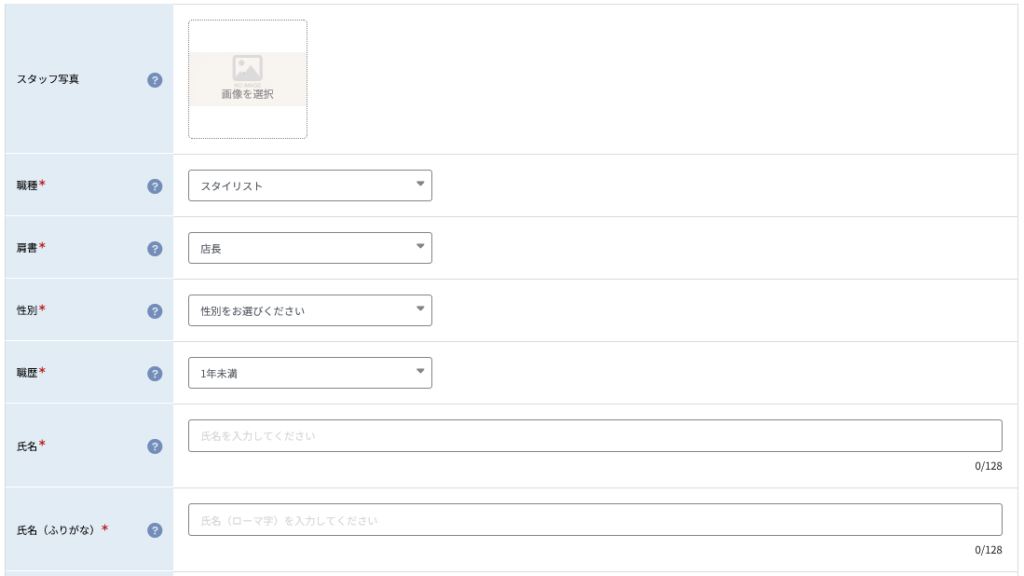Expand the 肩書 dropdown showing 店長
The width and height of the screenshot is (1024, 576).
310,248
